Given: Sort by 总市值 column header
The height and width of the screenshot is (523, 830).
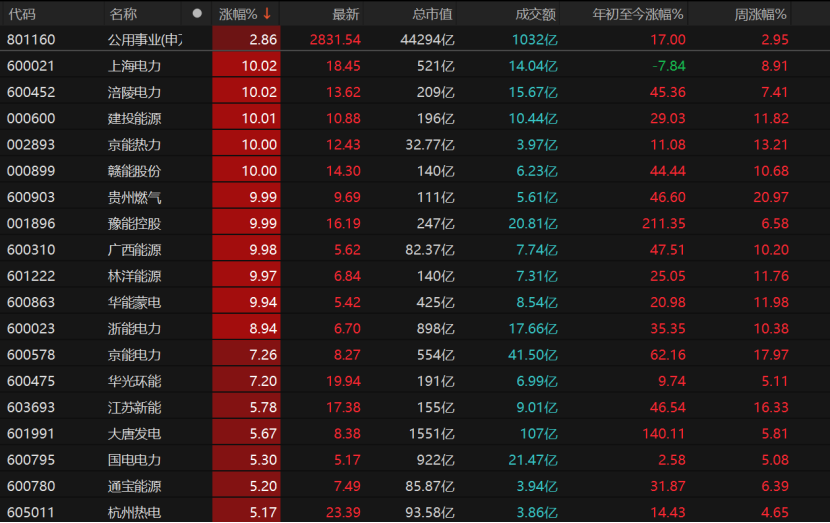Looking at the screenshot, I should click(432, 14).
